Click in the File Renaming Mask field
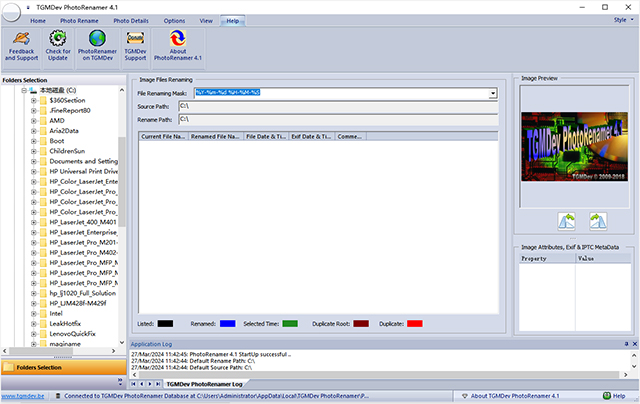This screenshot has height=404, width=640. tap(342, 93)
